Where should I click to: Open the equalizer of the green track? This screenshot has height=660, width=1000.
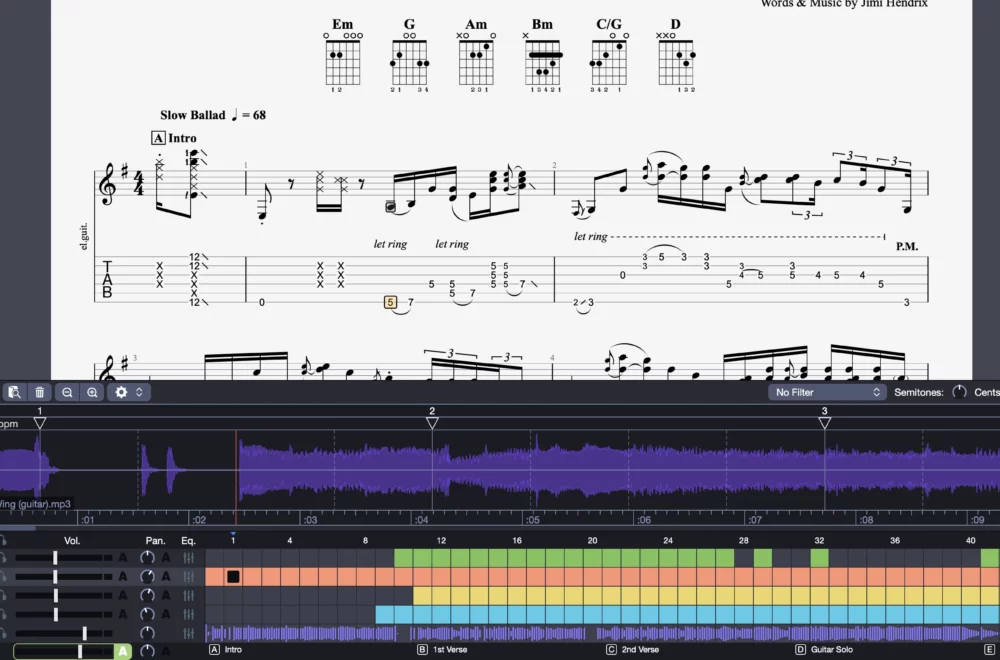(188, 558)
